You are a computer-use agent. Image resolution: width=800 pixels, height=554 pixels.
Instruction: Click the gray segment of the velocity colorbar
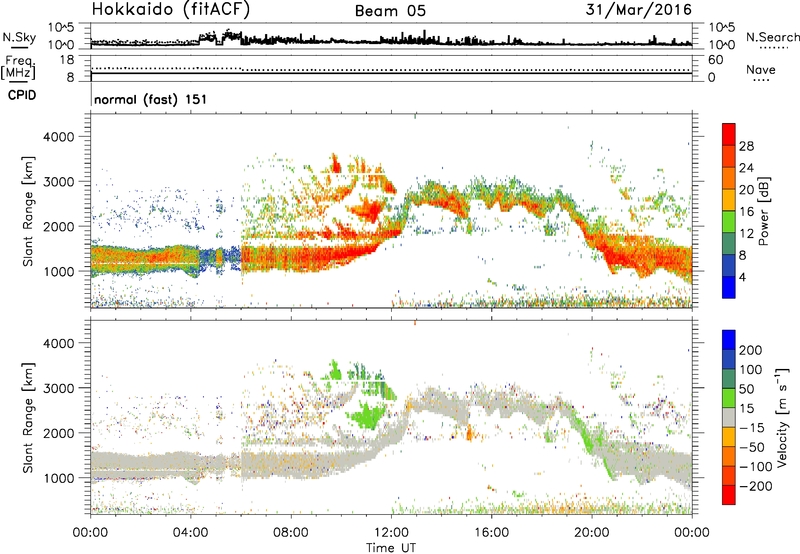729,418
